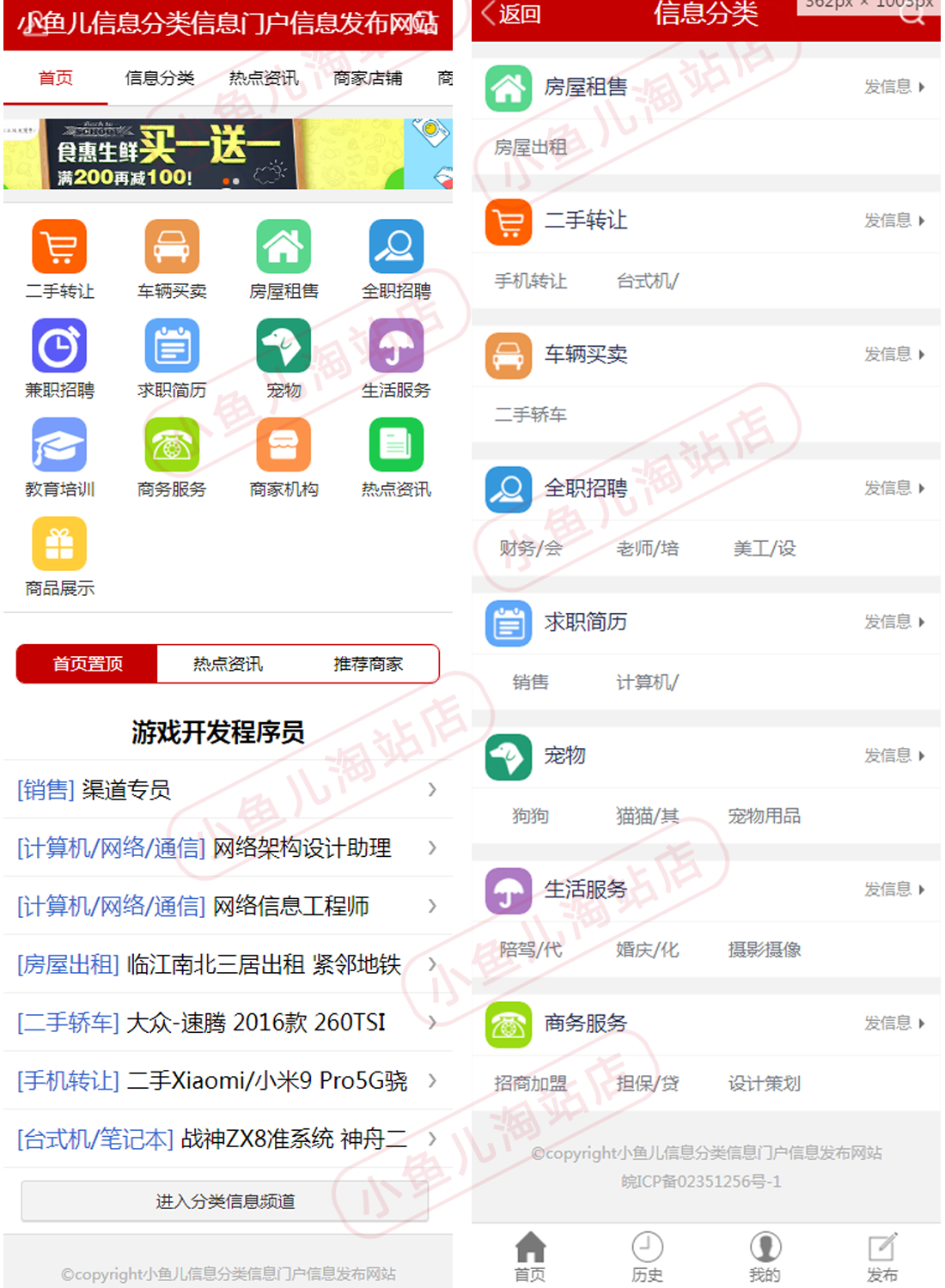
Task: Open listing 大众-速腾 2016款 260TSI
Action: pyautogui.click(x=228, y=1023)
